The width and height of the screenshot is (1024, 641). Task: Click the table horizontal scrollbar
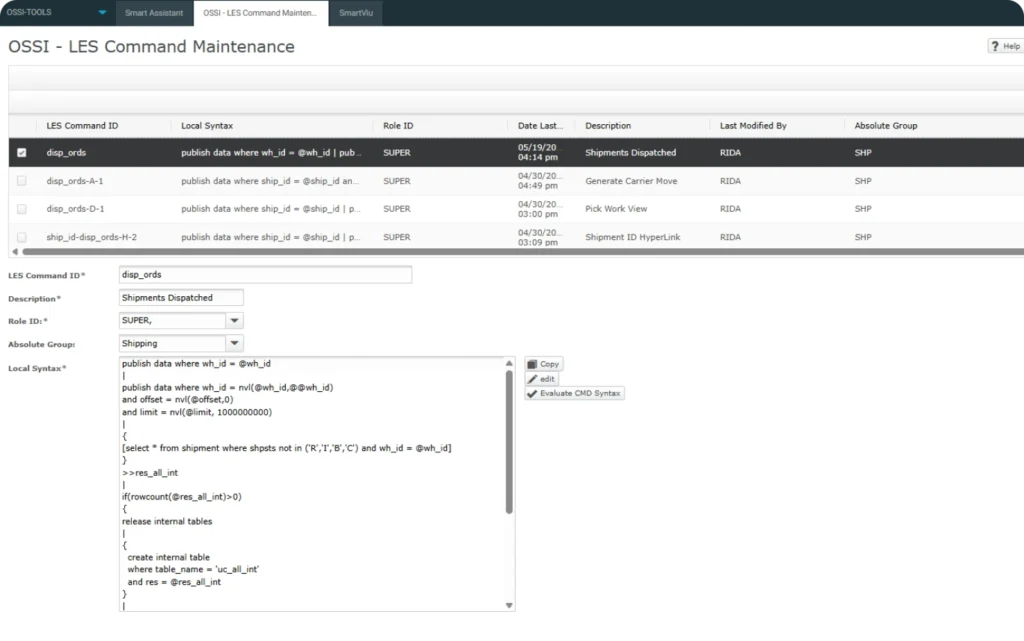[x=522, y=251]
